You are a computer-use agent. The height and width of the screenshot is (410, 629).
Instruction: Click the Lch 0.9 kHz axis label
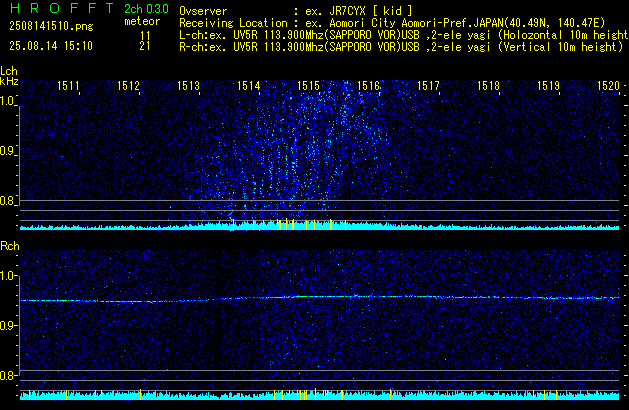click(x=8, y=151)
